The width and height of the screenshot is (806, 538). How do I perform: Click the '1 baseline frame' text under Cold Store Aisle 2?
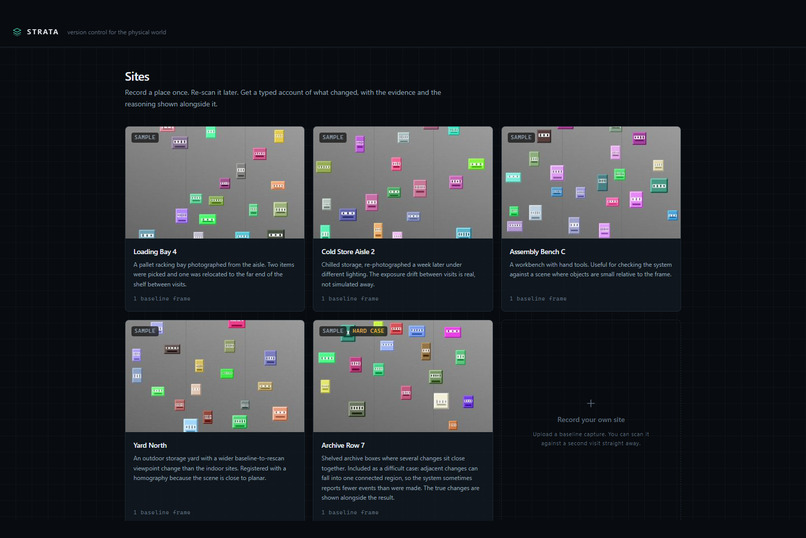(x=350, y=299)
